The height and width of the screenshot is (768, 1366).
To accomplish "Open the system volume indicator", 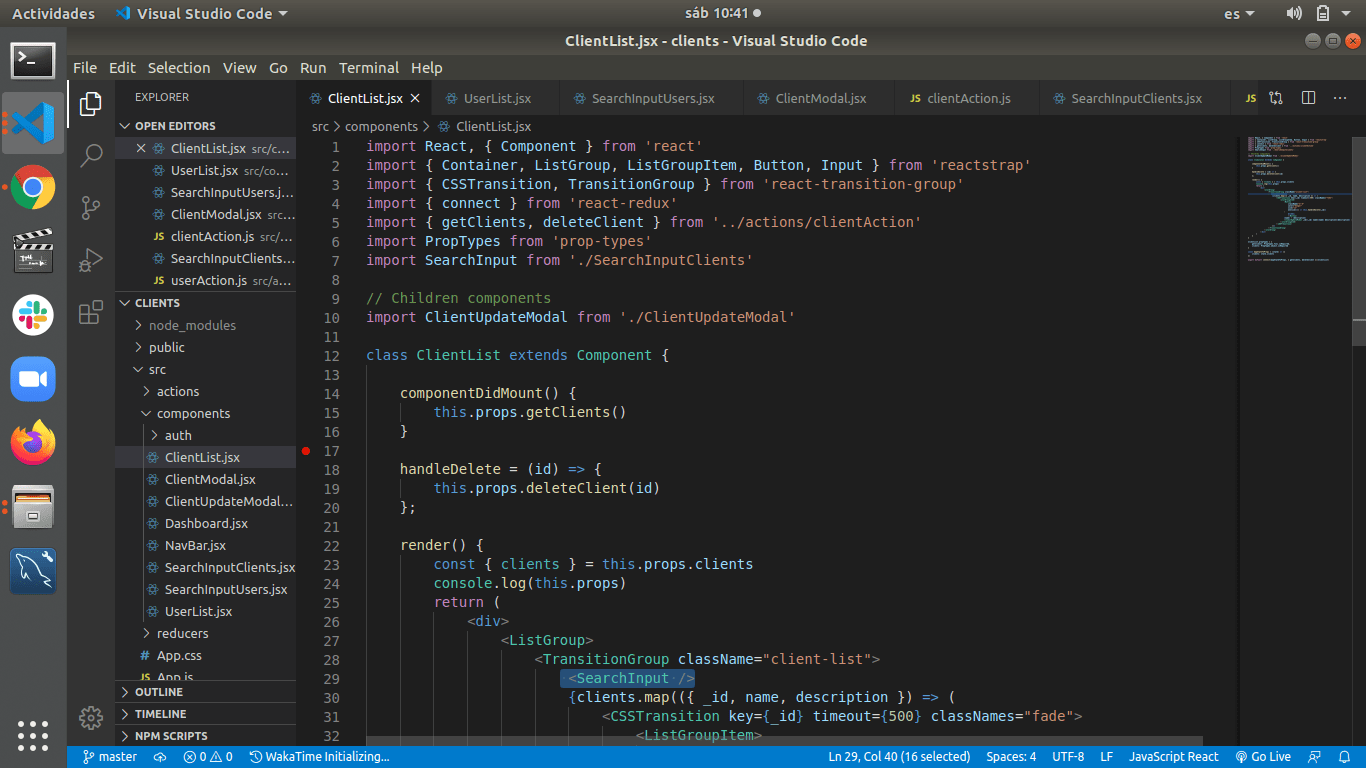I will point(1294,14).
